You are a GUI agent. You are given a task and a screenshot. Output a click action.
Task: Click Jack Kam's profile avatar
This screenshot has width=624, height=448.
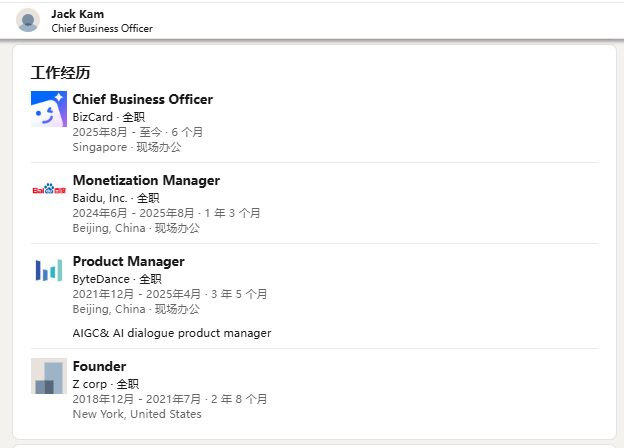tap(28, 20)
